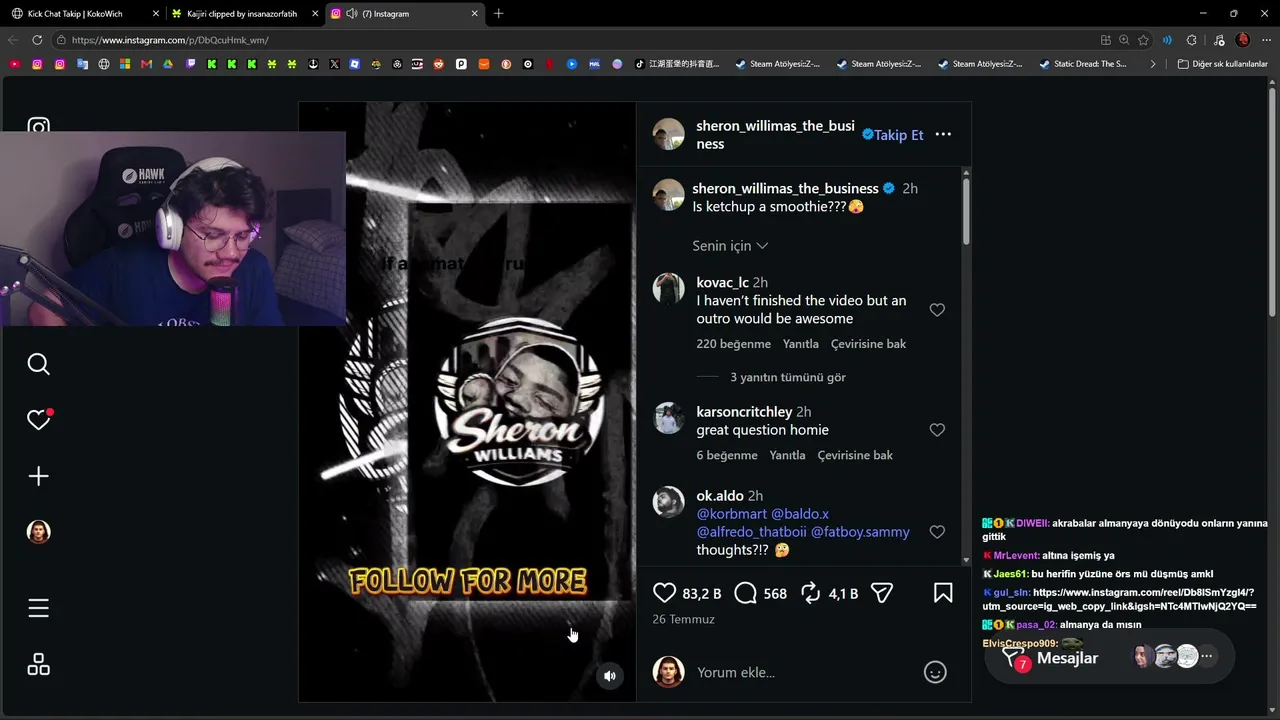The image size is (1280, 720).
Task: Expand 3 yanıtın tümünü gör replies
Action: [x=788, y=377]
